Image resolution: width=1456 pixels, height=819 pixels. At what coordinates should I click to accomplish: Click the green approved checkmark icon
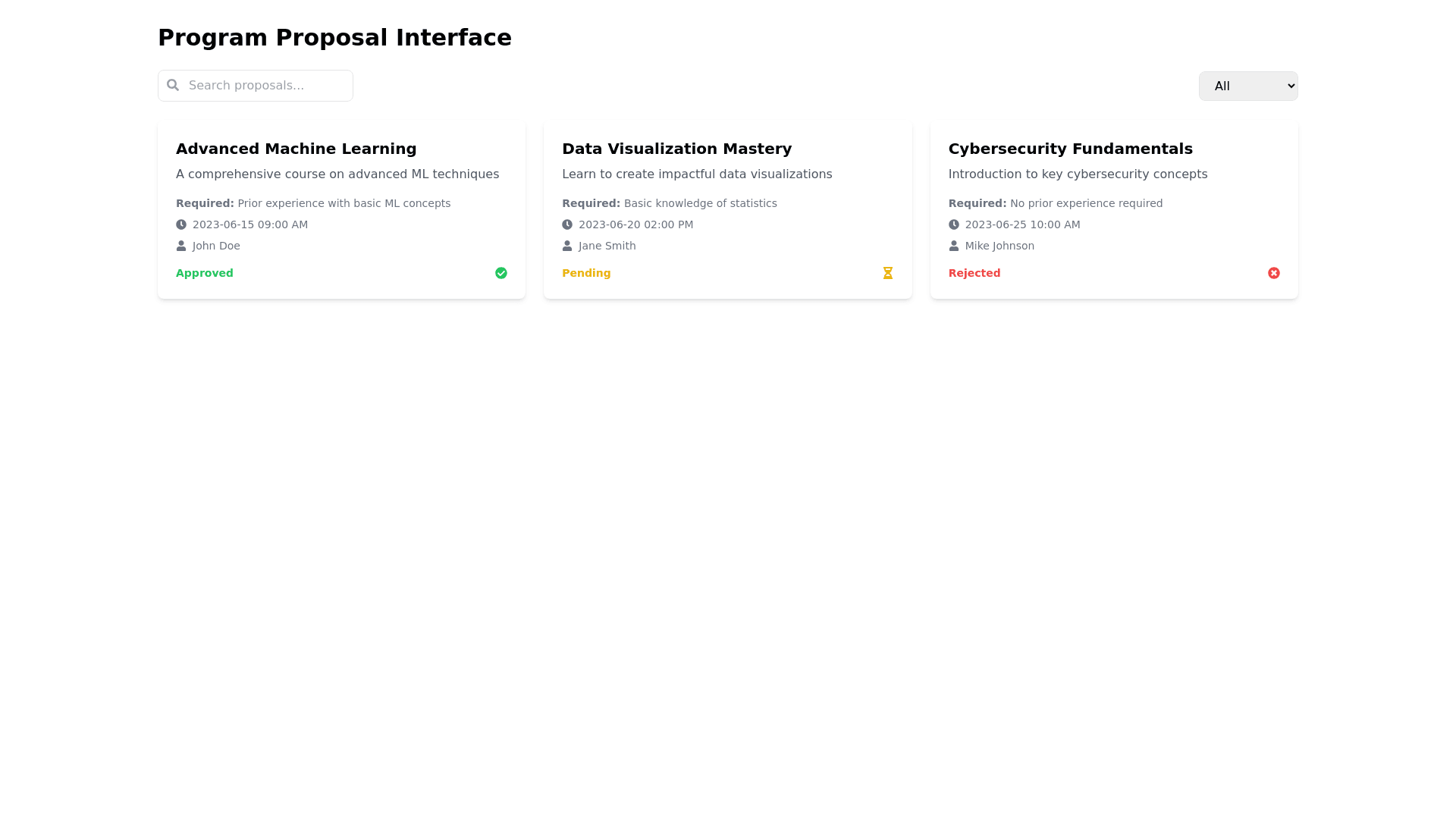click(x=501, y=273)
